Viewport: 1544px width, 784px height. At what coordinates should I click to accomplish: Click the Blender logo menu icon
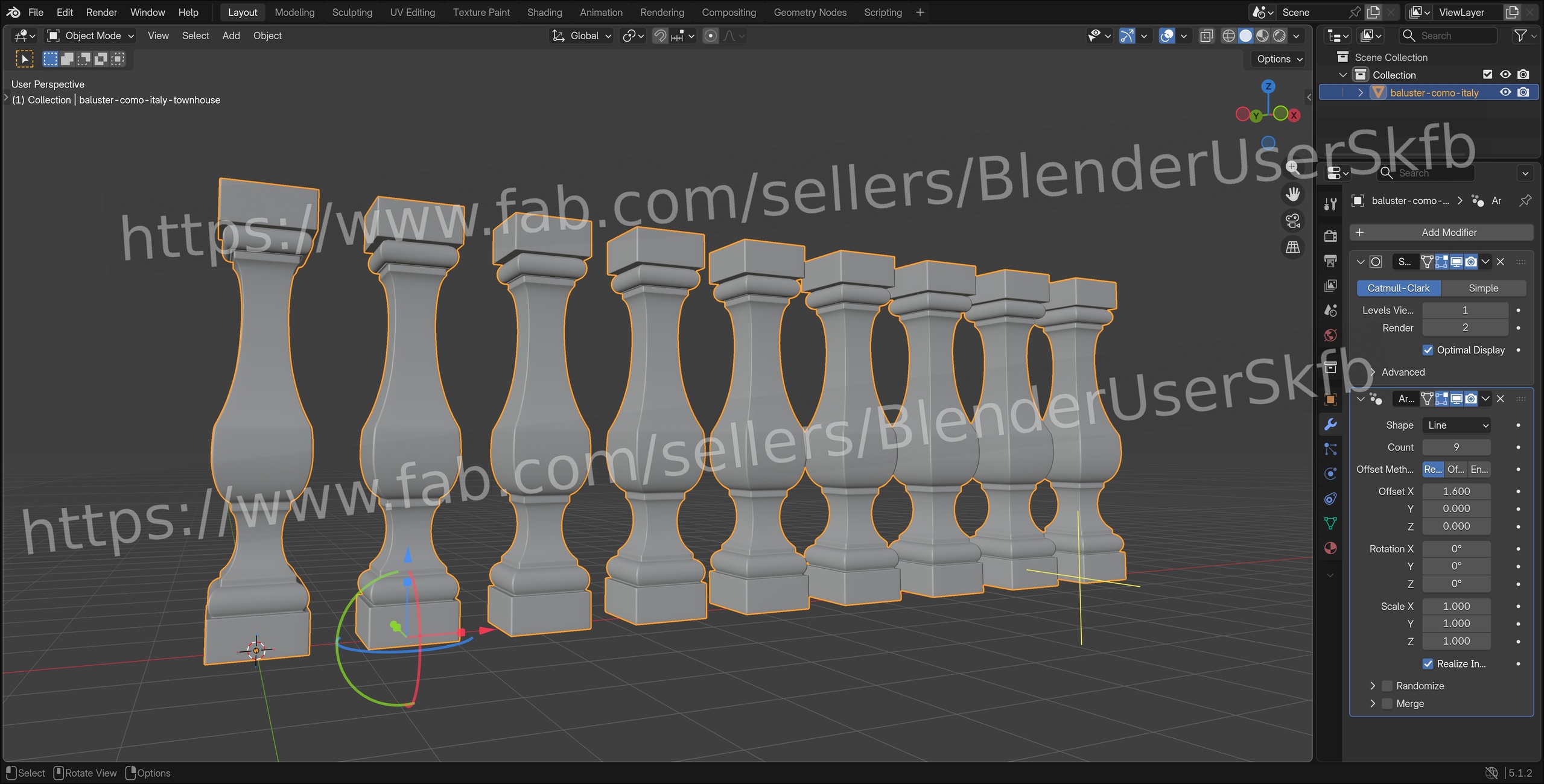(13, 12)
